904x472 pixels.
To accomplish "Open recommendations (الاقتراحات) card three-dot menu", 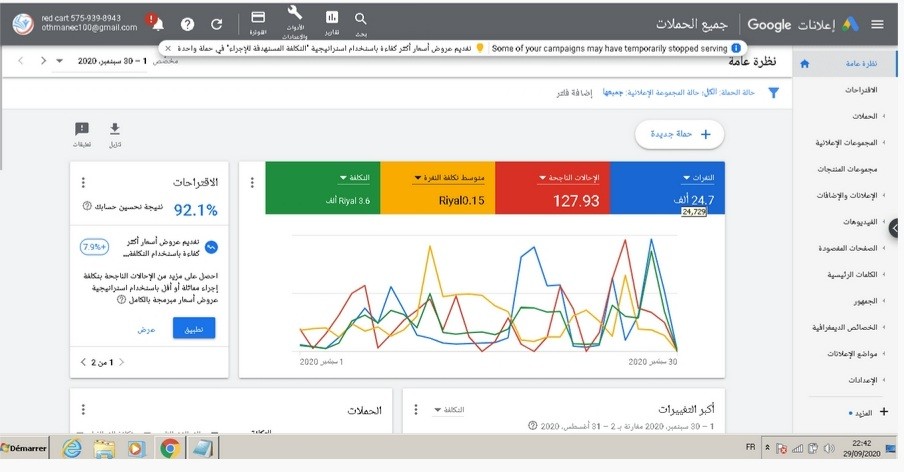I will 83,183.
